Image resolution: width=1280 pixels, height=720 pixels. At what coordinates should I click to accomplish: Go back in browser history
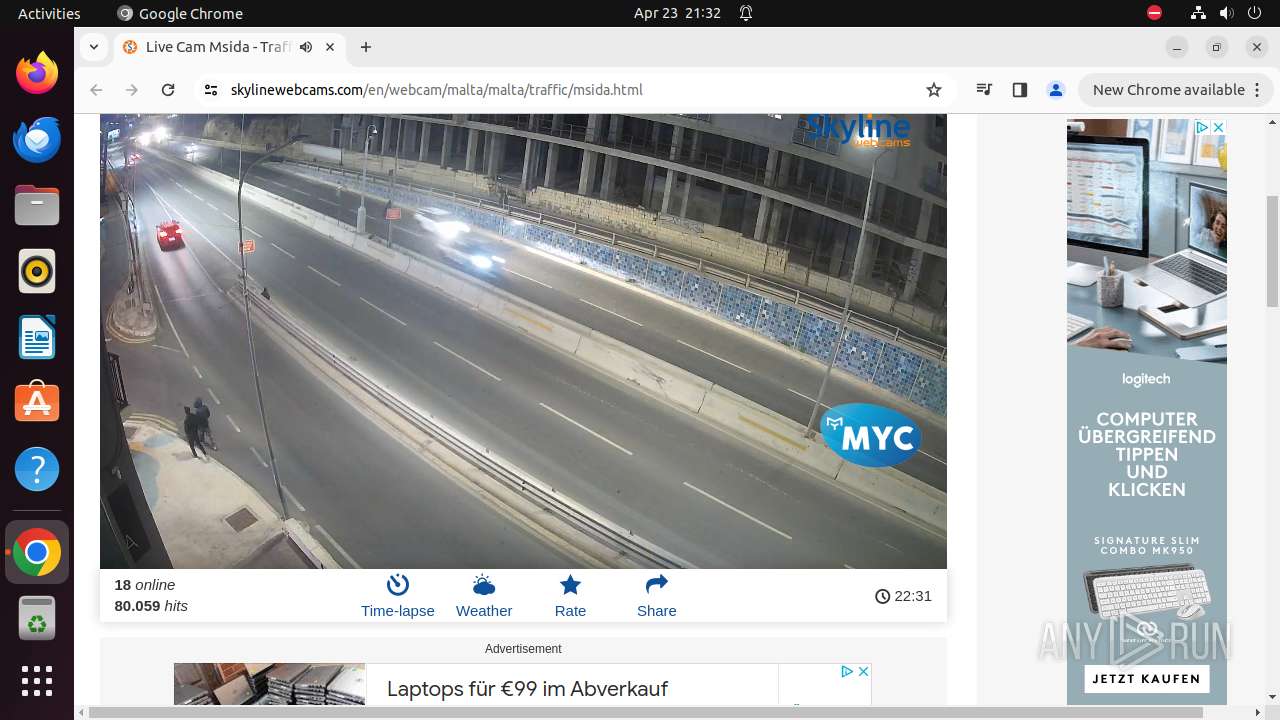click(96, 90)
